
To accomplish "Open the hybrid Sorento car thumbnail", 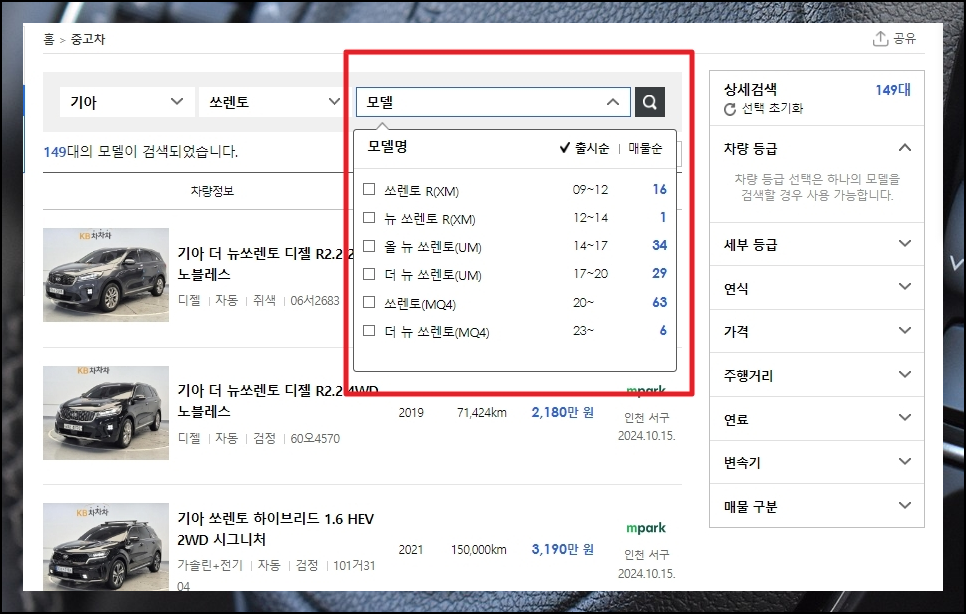I will [106, 546].
